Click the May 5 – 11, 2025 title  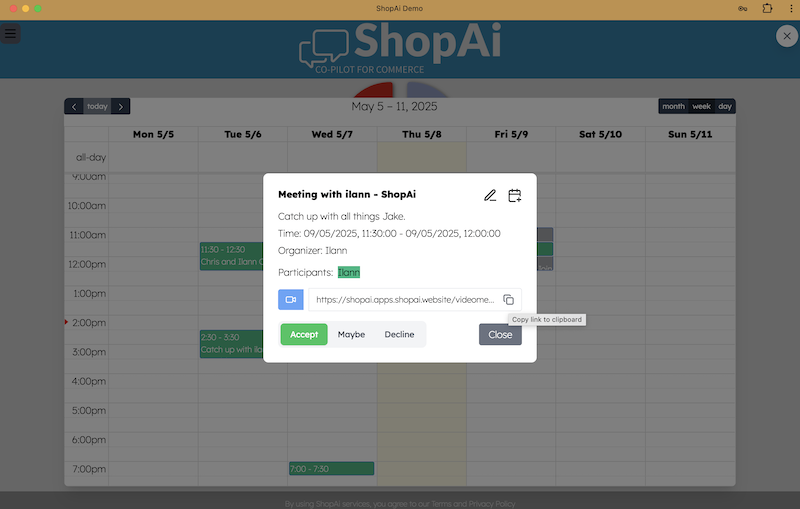point(394,107)
